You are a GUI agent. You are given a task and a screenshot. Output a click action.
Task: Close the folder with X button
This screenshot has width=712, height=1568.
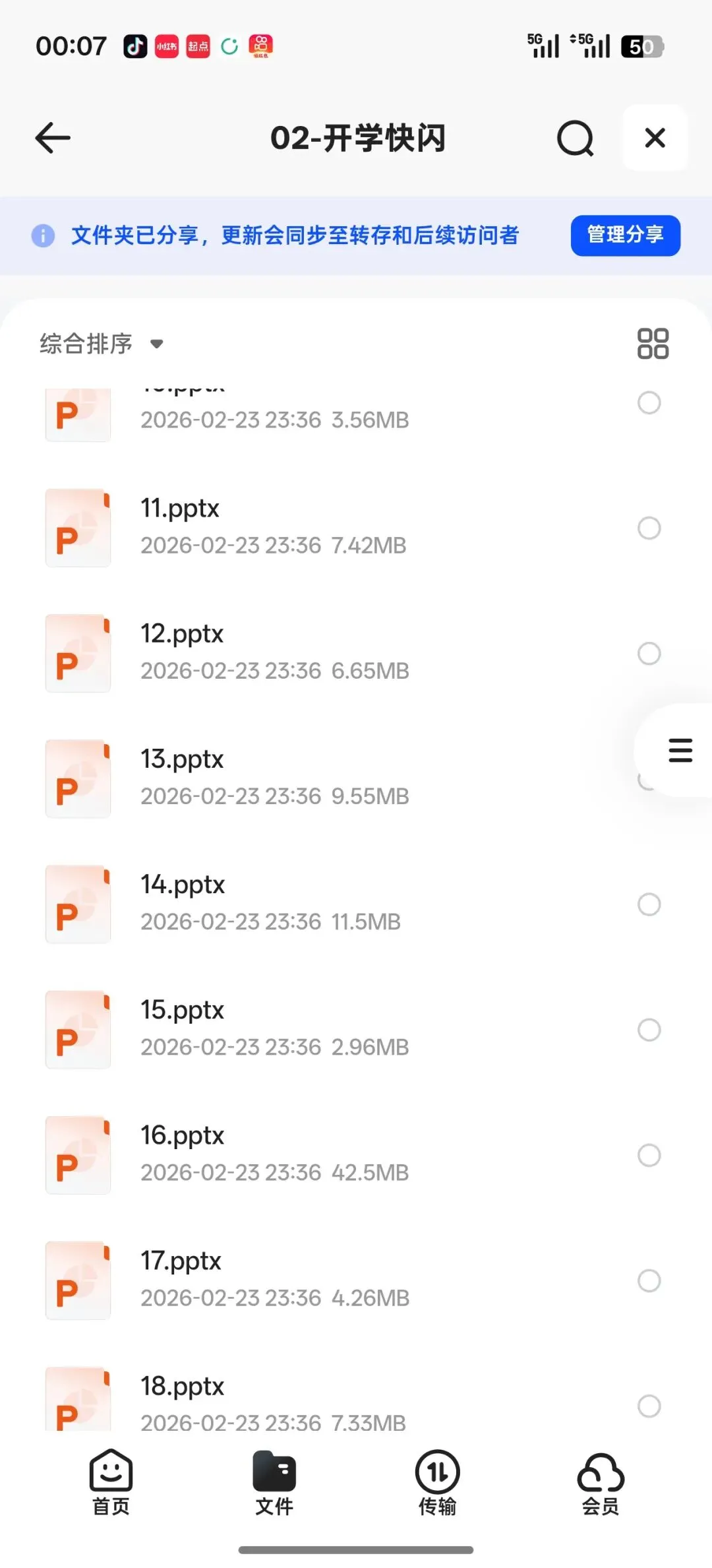tap(655, 138)
